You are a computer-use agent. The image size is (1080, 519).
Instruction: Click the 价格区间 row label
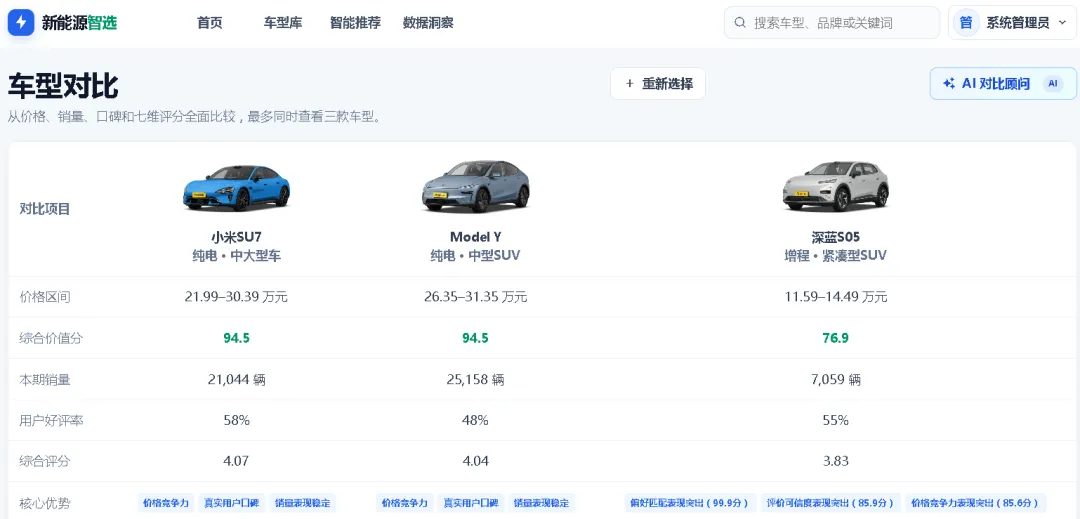pyautogui.click(x=45, y=297)
